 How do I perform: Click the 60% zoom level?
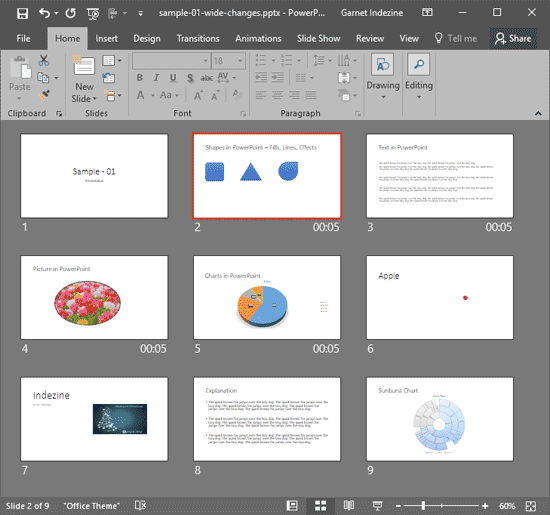pos(507,506)
